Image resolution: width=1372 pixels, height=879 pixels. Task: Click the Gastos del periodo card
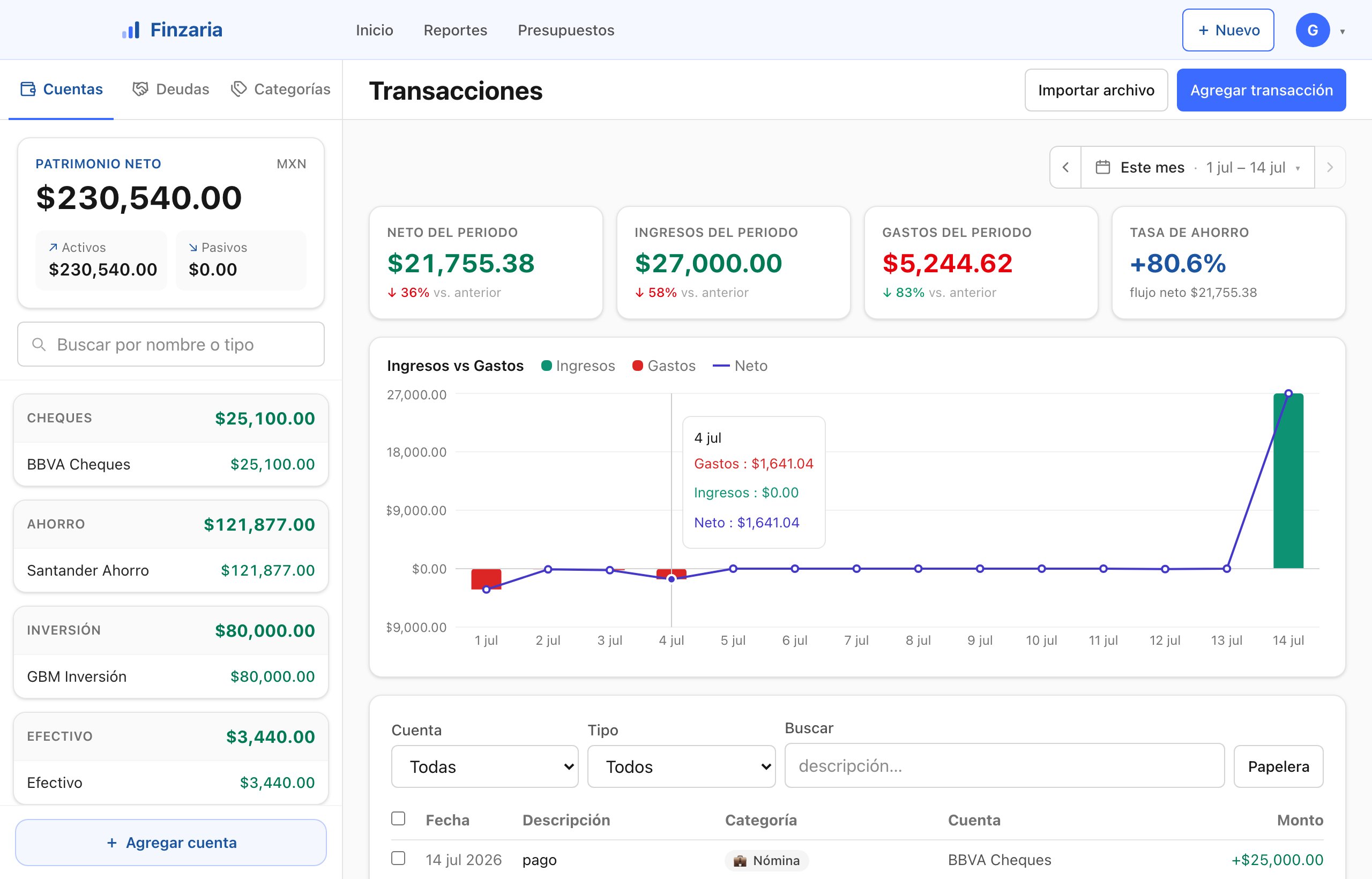[981, 263]
